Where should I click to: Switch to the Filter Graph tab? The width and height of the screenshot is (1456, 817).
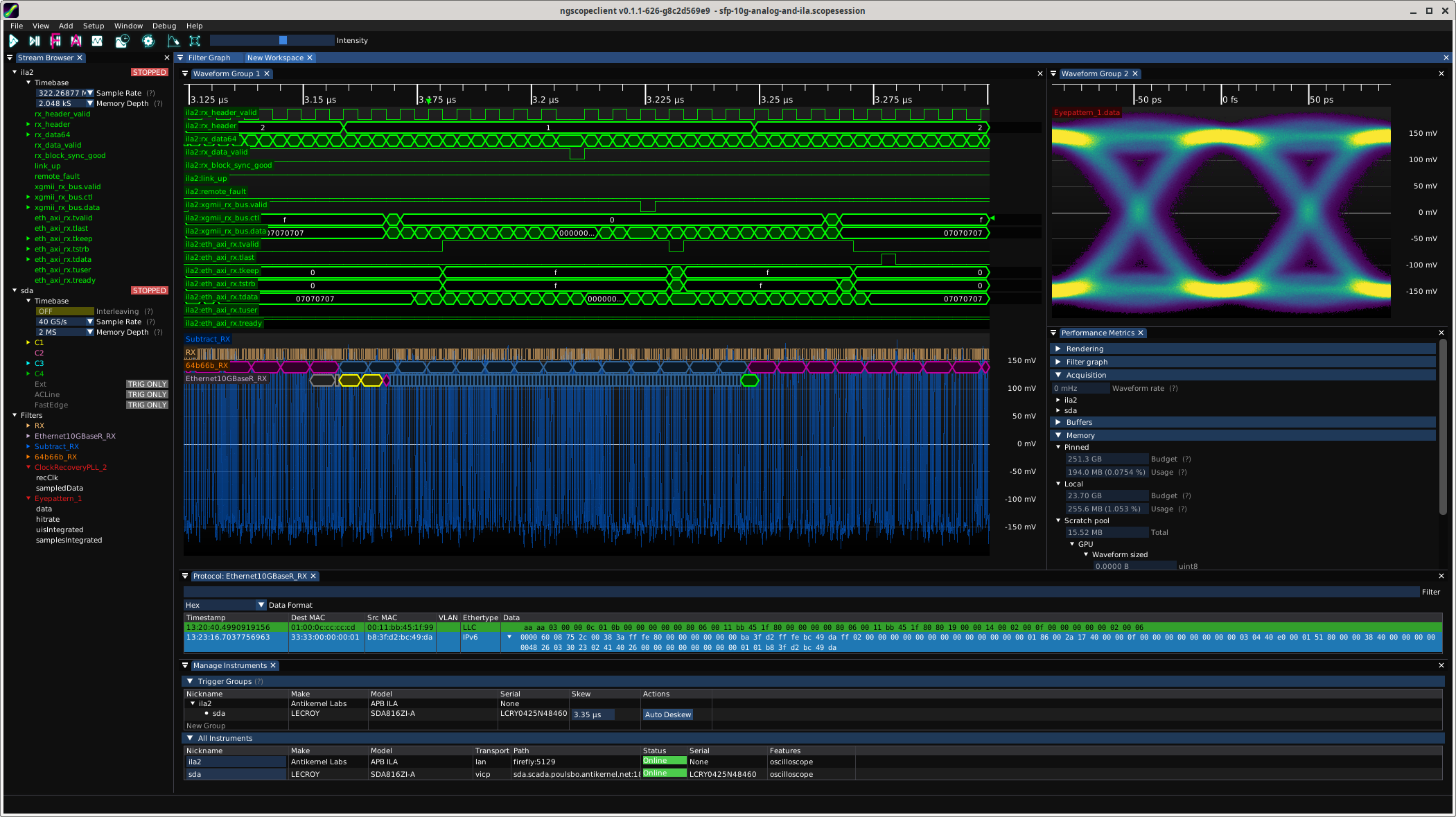pos(209,58)
